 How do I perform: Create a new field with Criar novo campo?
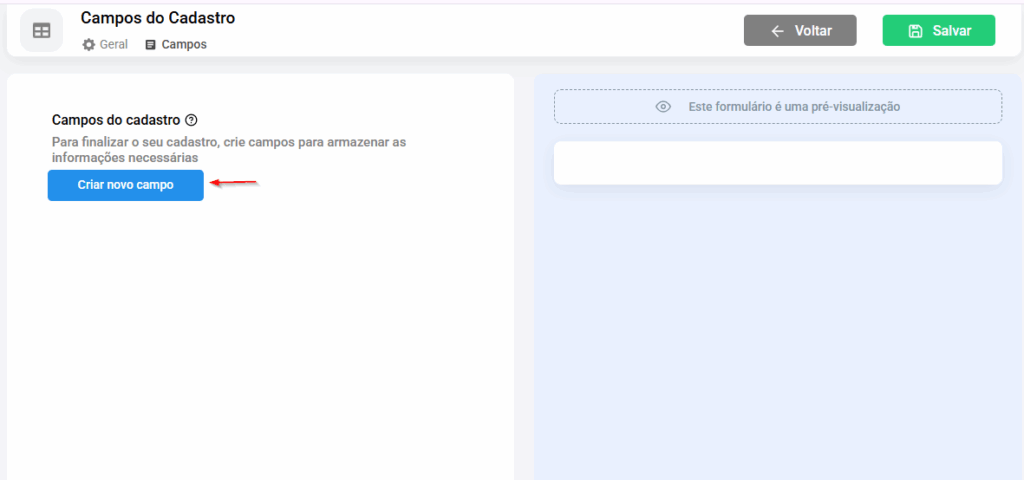(126, 185)
